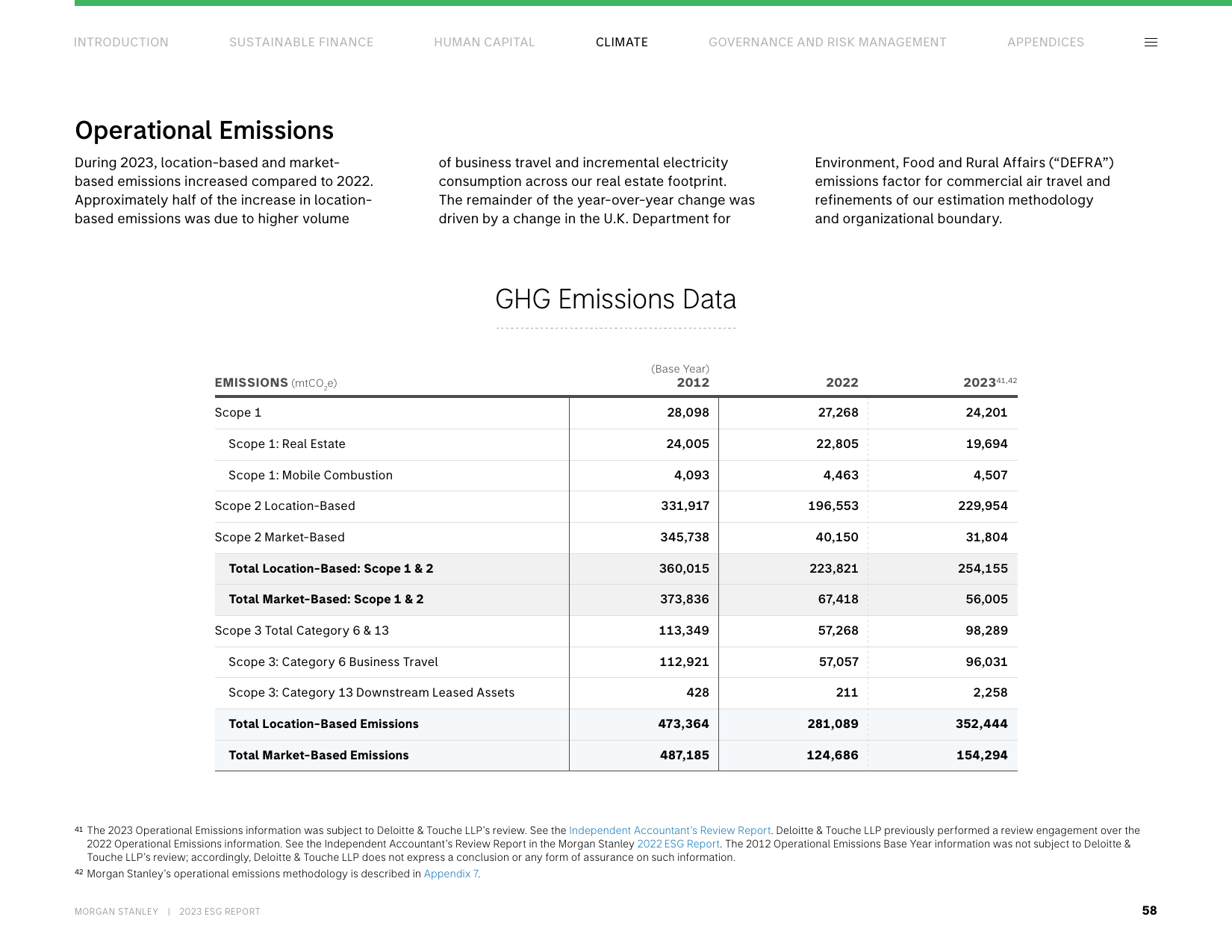Click the 2022 column header

tap(842, 383)
